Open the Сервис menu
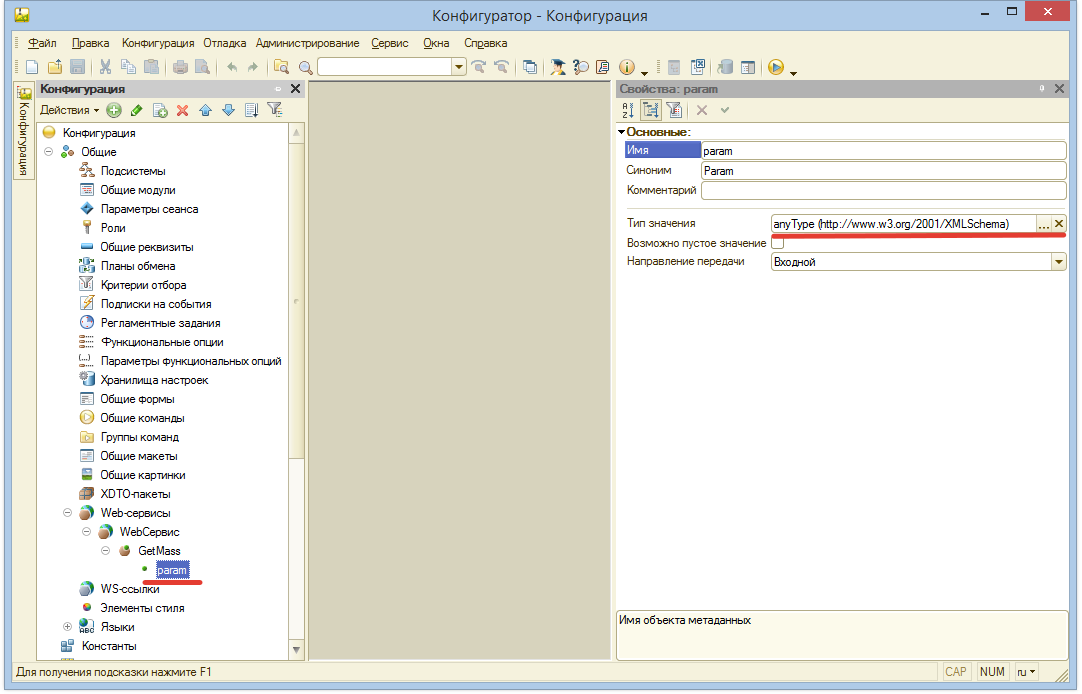 point(390,43)
